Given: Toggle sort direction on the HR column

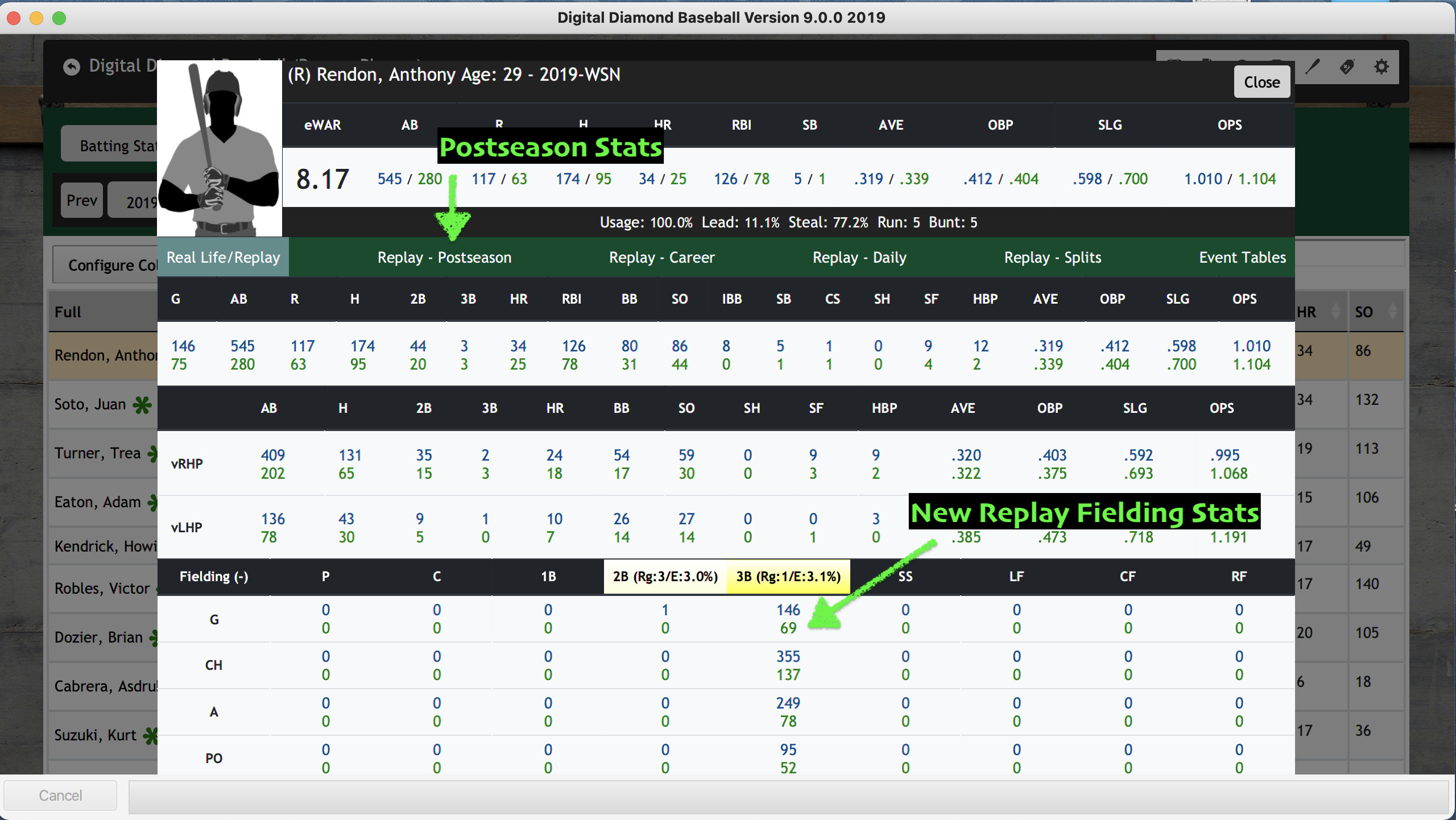Looking at the screenshot, I should pos(1335,311).
